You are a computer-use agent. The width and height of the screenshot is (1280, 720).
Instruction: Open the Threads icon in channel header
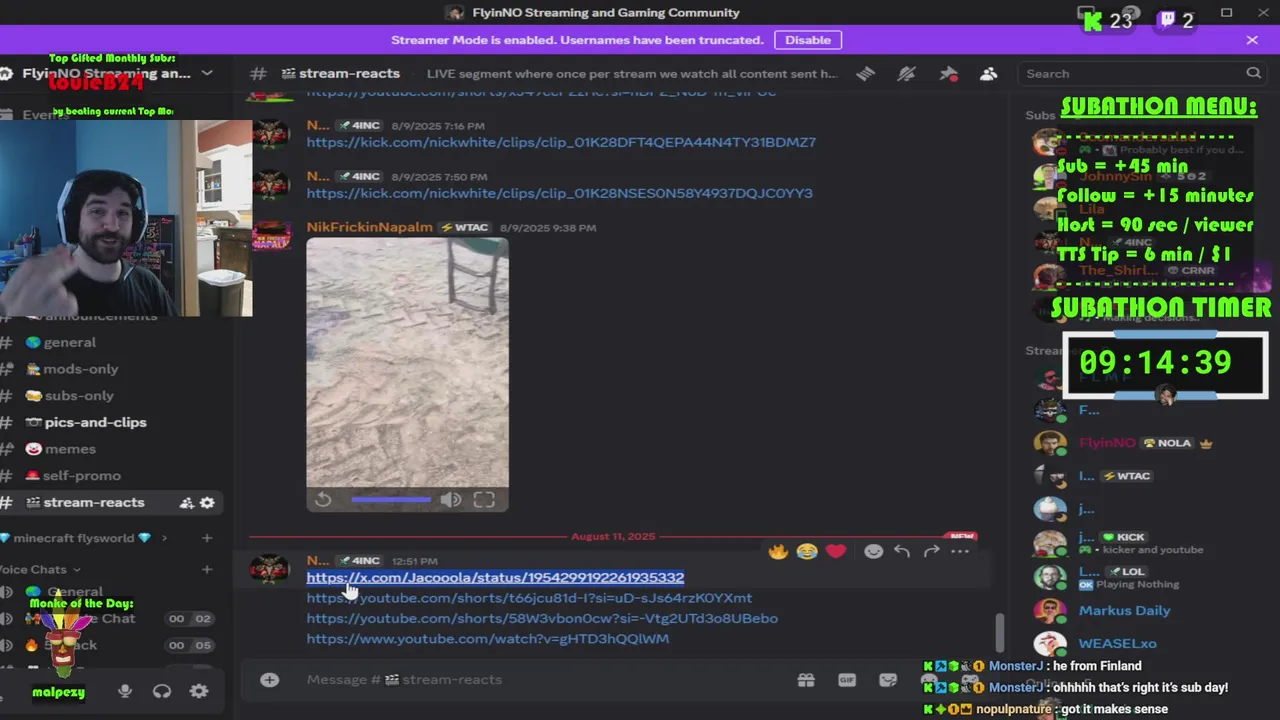866,73
